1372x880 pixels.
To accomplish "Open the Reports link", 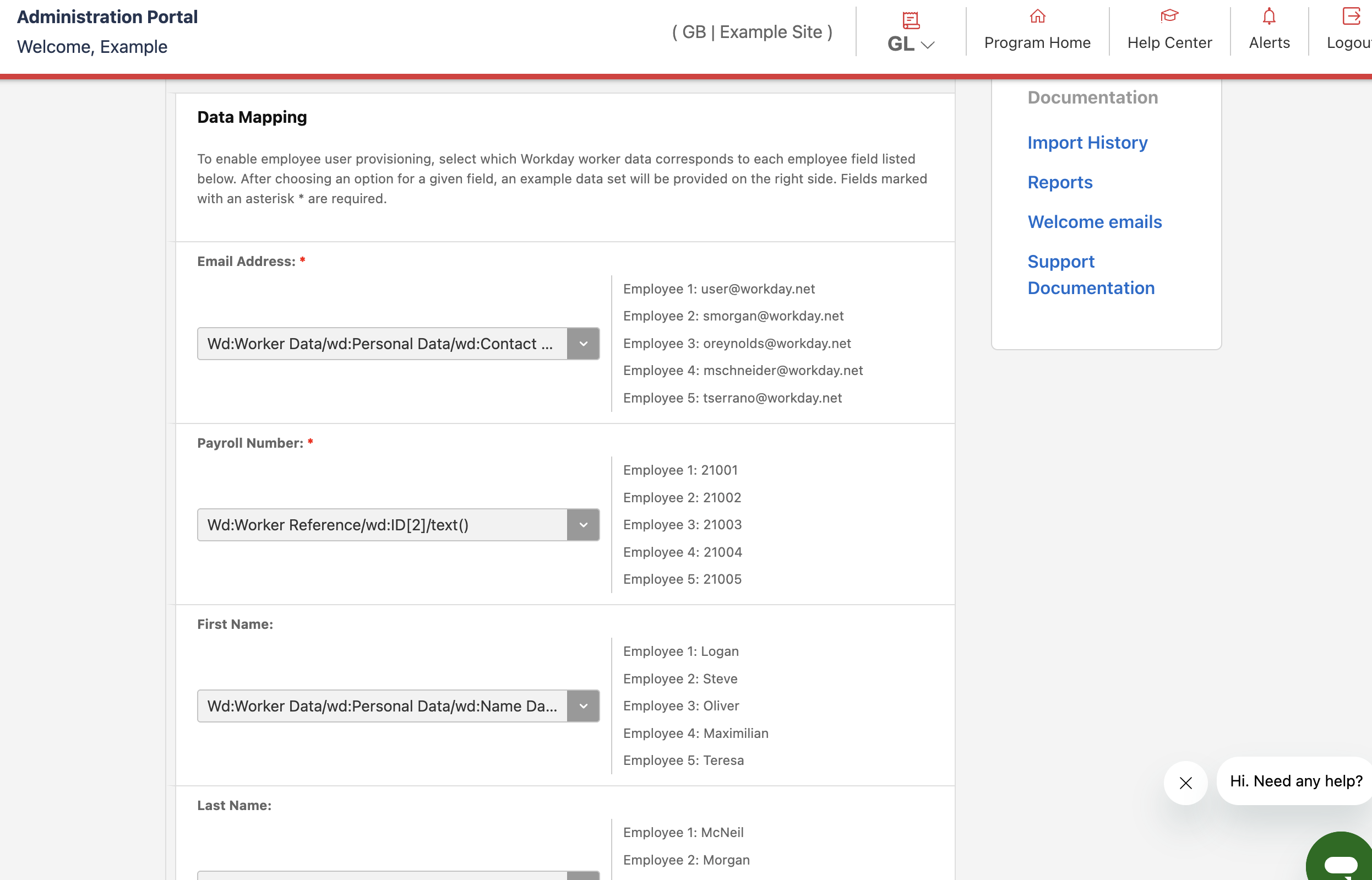I will (x=1060, y=182).
